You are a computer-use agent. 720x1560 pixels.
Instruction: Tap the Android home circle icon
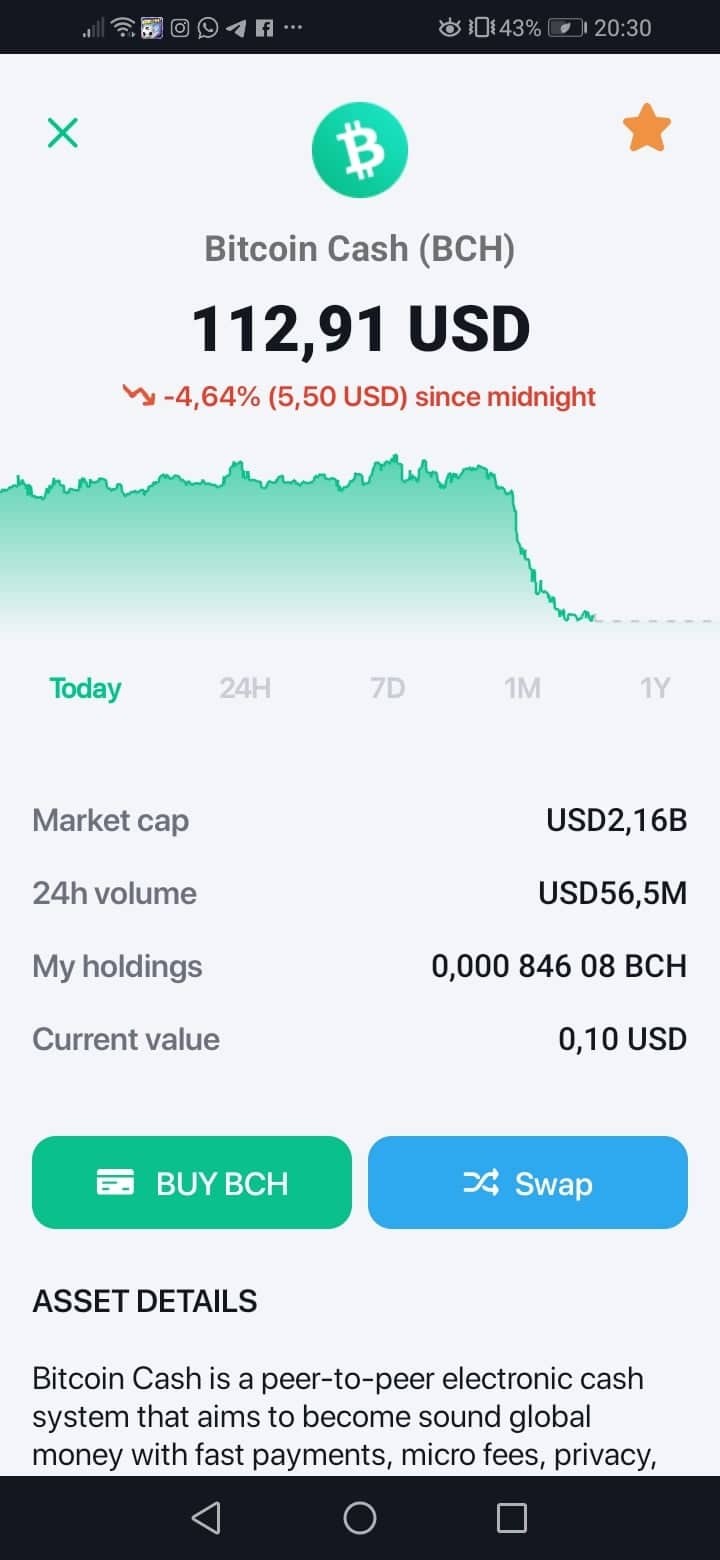coord(360,1518)
